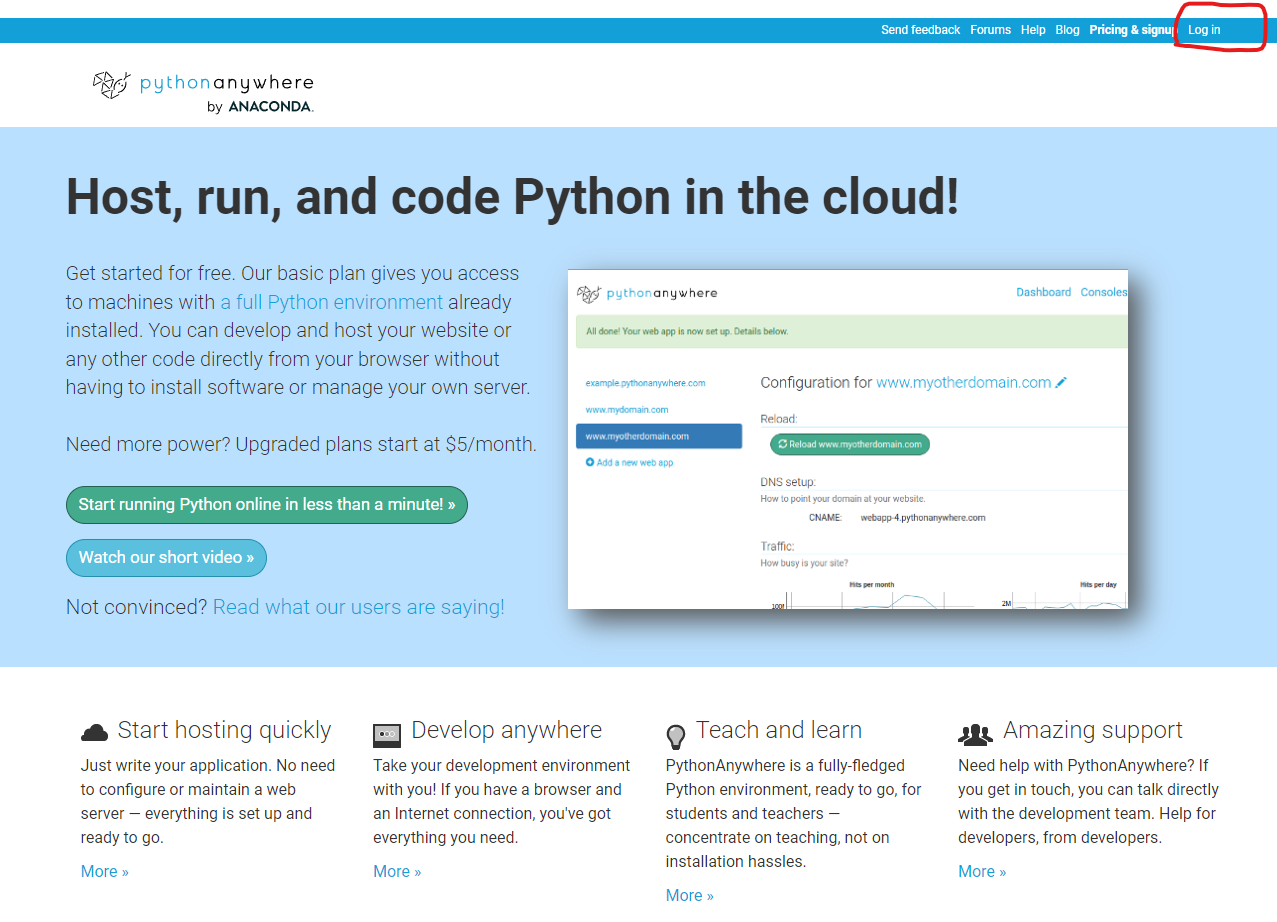The width and height of the screenshot is (1277, 922).
Task: Click the dashboard screenshot image
Action: (x=847, y=439)
